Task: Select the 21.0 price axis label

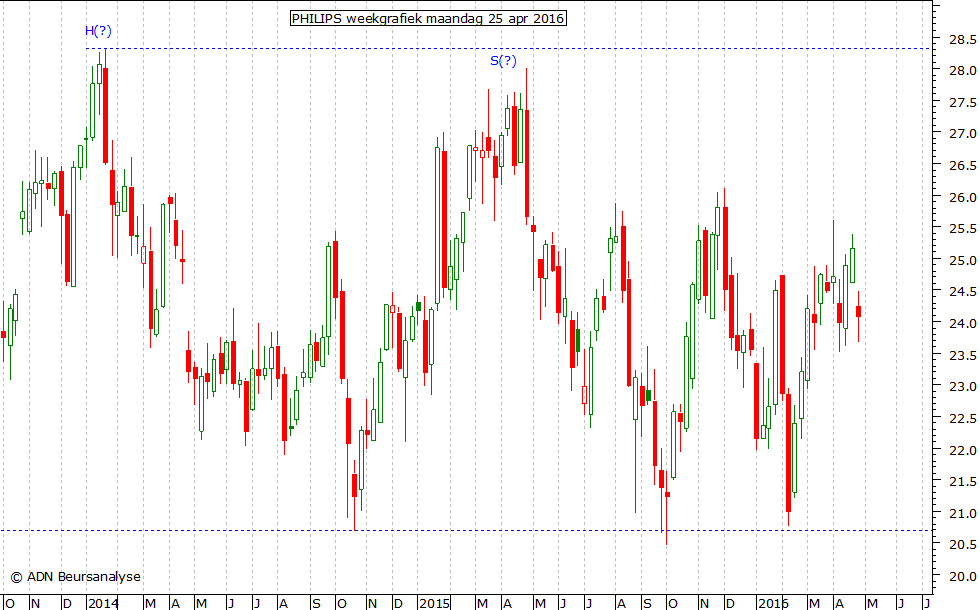Action: click(x=962, y=514)
